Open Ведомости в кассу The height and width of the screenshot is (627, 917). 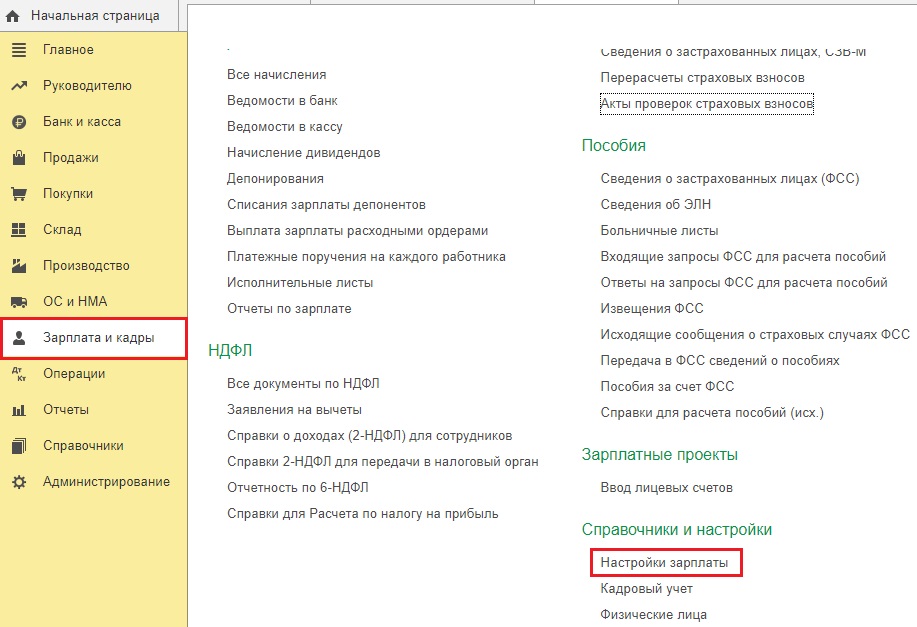[285, 127]
